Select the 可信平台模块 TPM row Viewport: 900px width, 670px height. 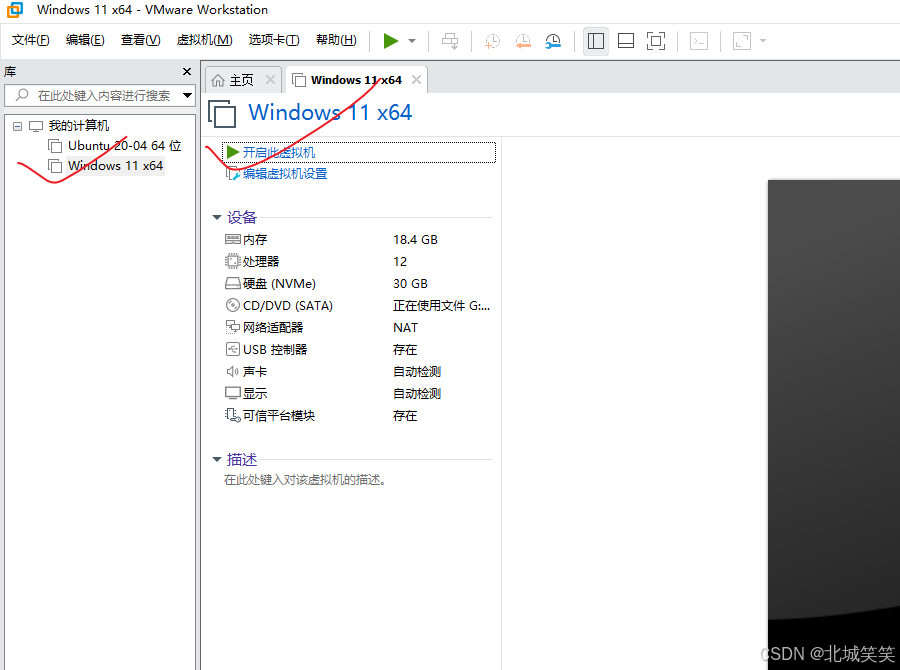(x=357, y=416)
